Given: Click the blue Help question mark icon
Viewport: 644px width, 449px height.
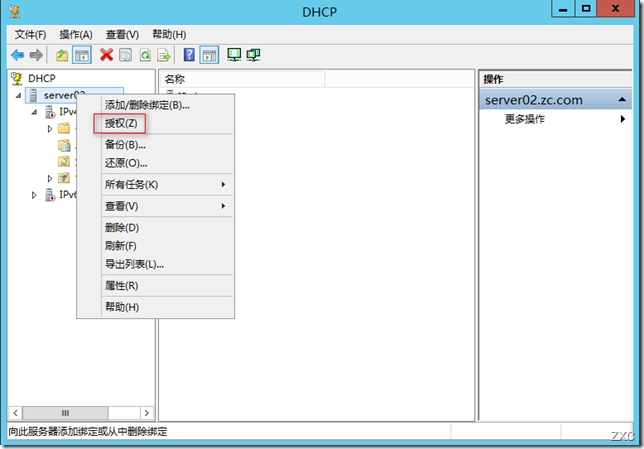Looking at the screenshot, I should pyautogui.click(x=189, y=55).
